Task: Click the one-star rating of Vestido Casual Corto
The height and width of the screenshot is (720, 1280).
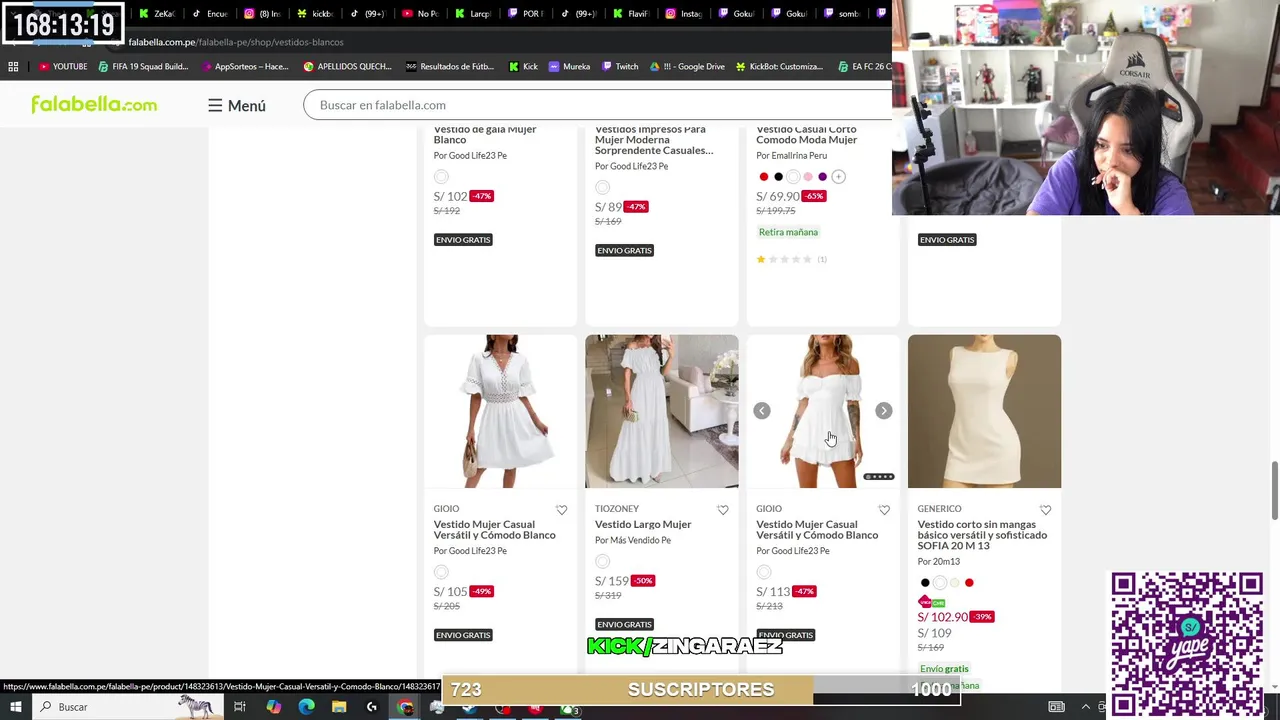Action: (761, 259)
